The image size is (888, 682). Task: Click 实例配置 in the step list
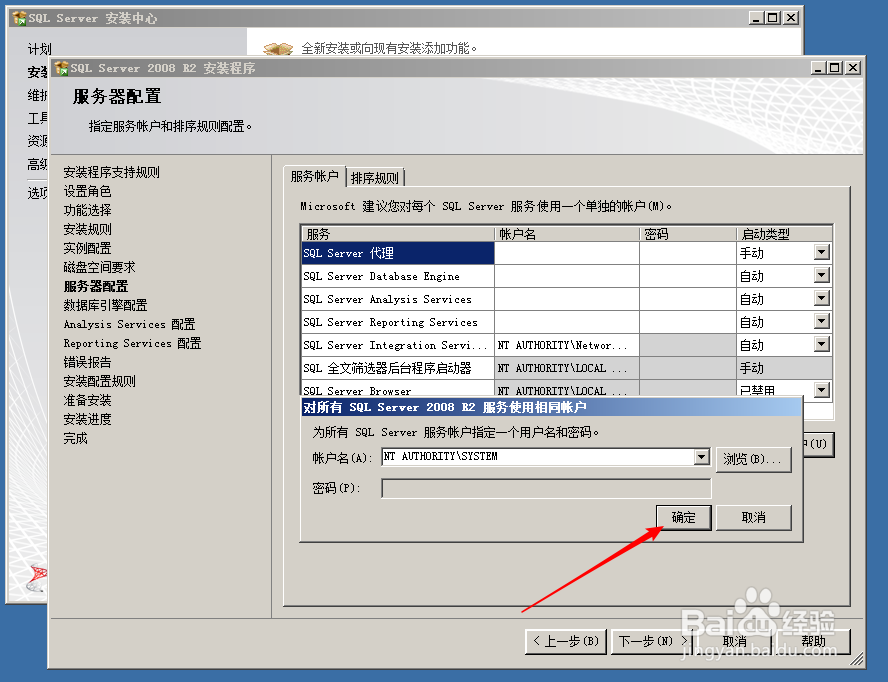pyautogui.click(x=87, y=248)
